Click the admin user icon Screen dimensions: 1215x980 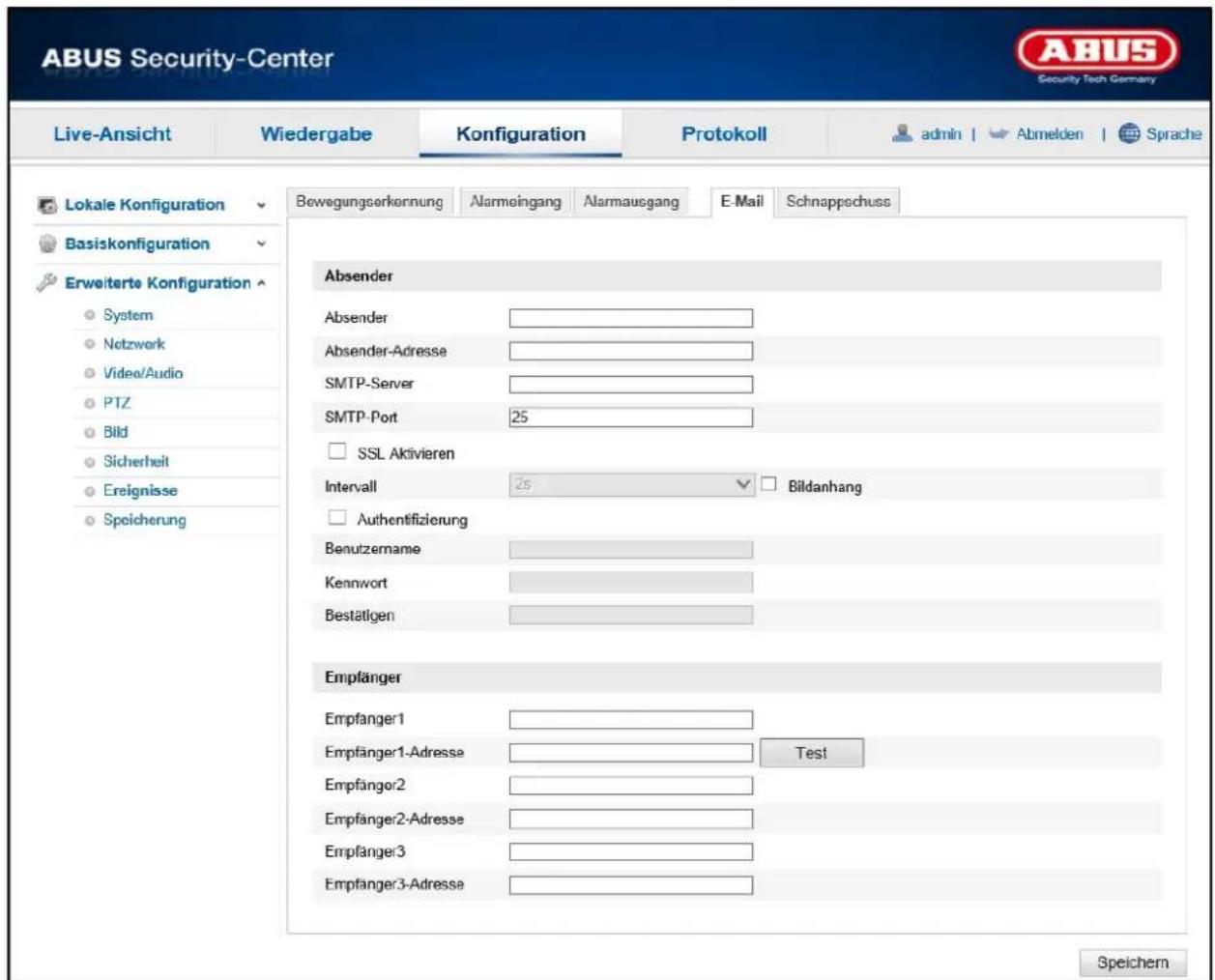point(903,134)
